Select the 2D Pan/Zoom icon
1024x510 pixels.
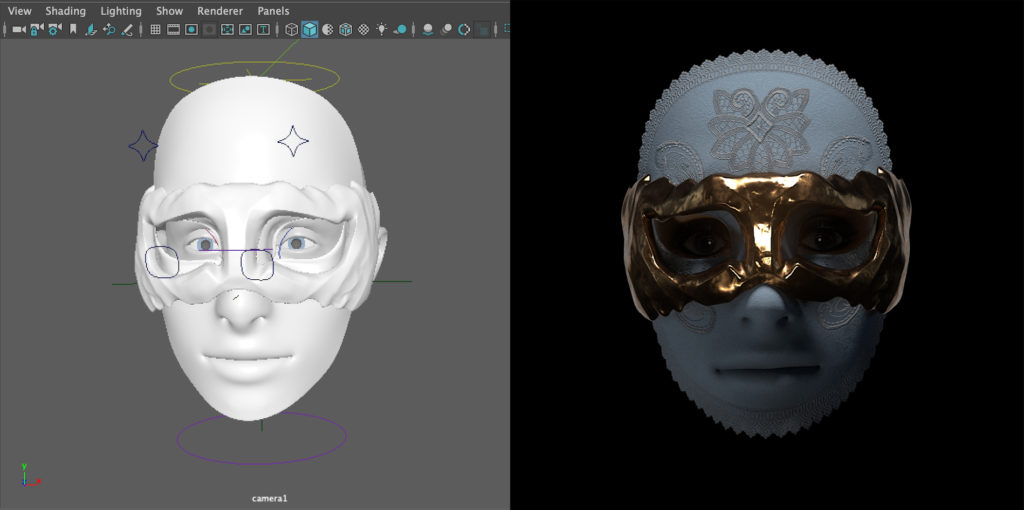pos(109,29)
